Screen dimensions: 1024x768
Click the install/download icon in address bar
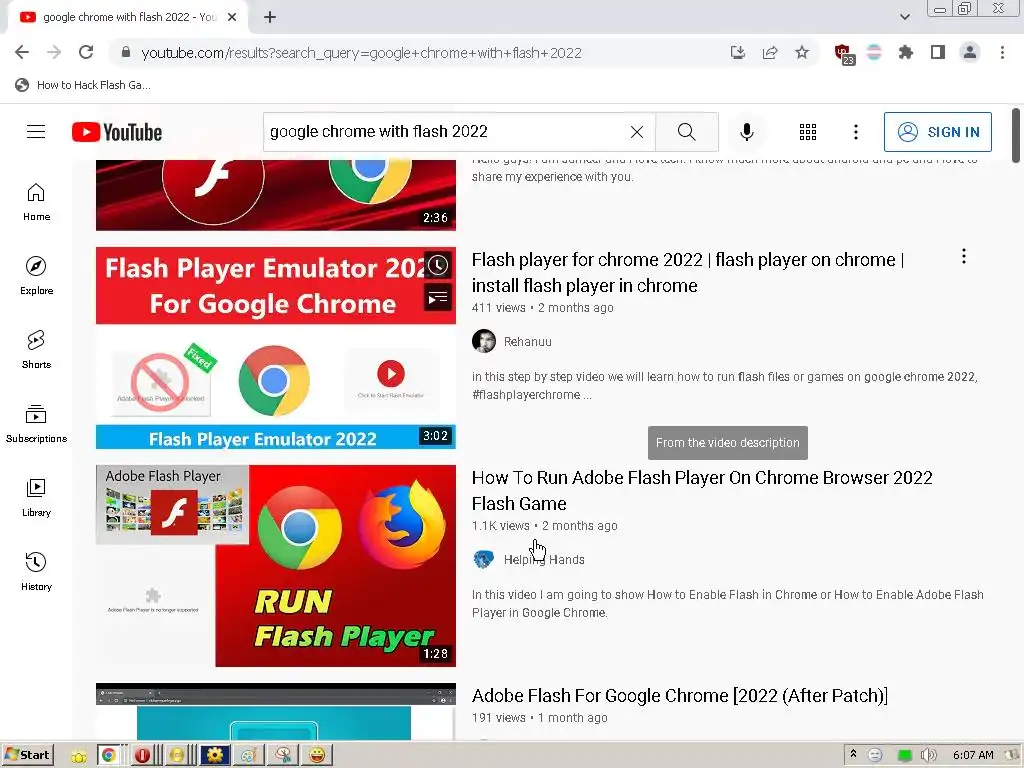click(738, 53)
